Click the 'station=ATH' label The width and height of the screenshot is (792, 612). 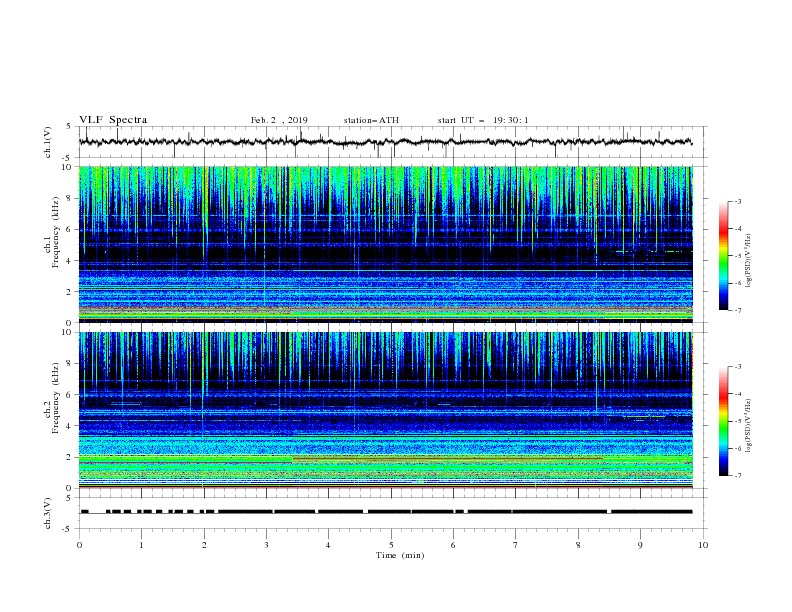(x=371, y=120)
